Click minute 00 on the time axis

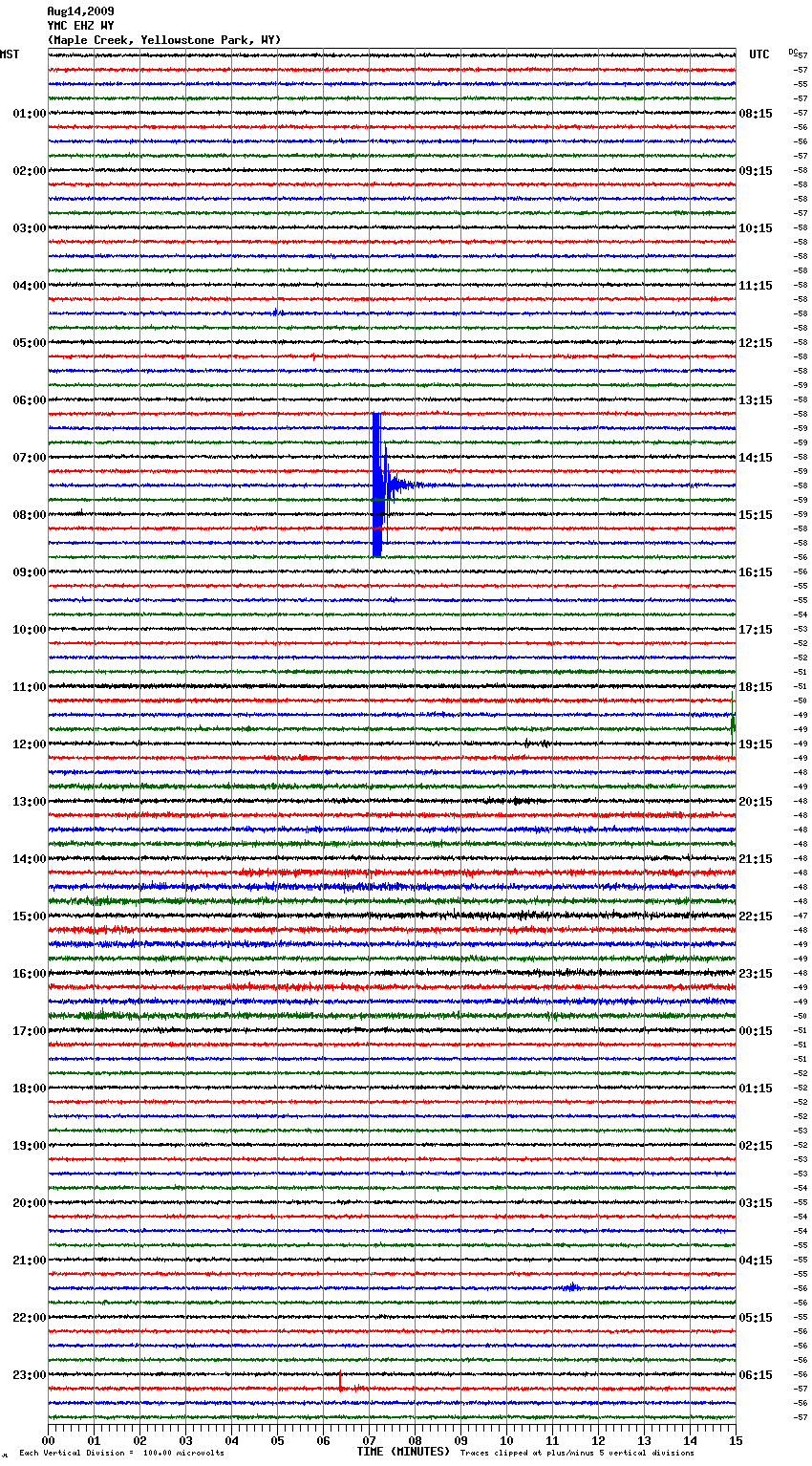click(x=48, y=1441)
